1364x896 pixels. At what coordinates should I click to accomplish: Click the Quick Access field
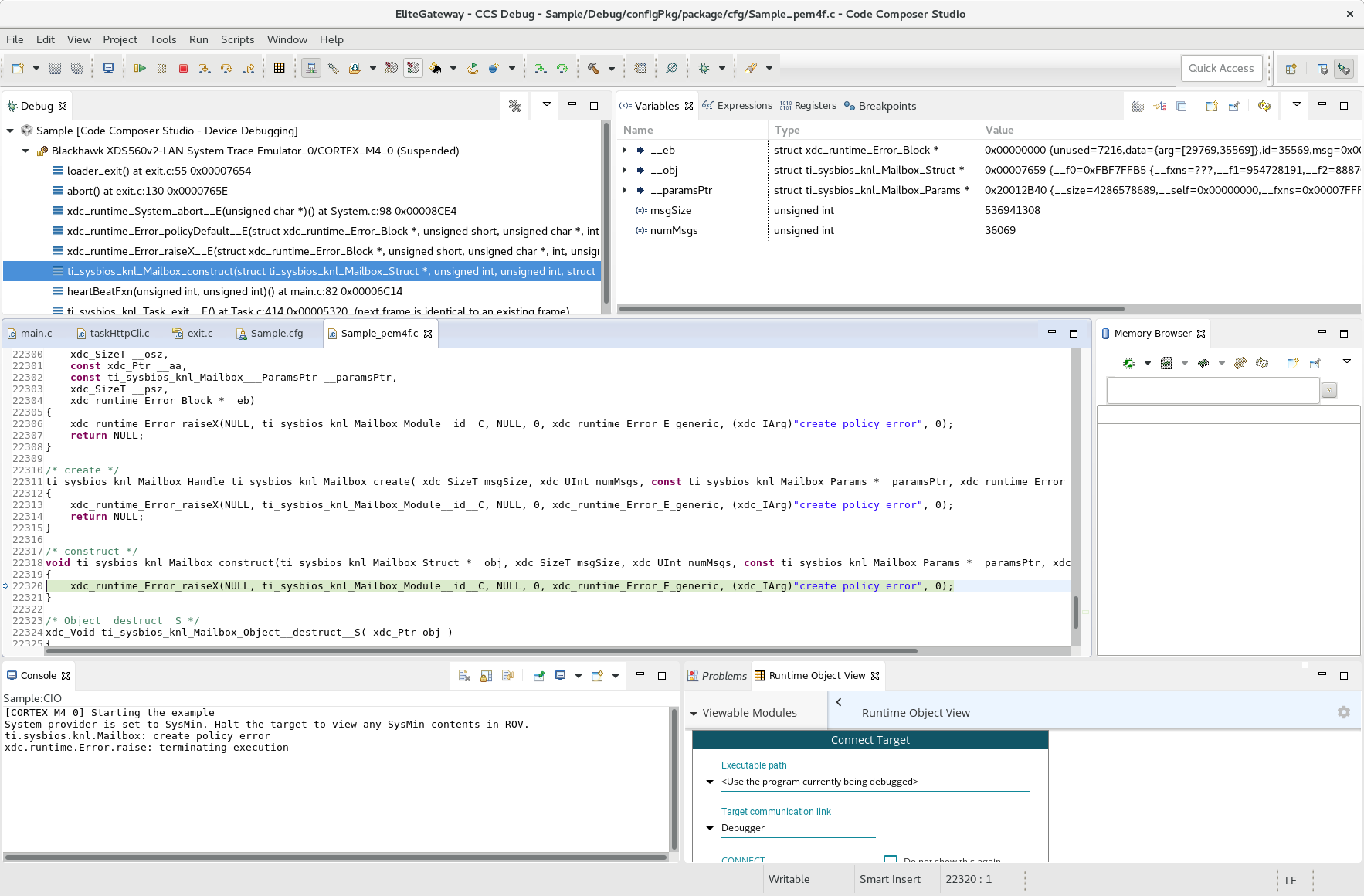[x=1221, y=68]
